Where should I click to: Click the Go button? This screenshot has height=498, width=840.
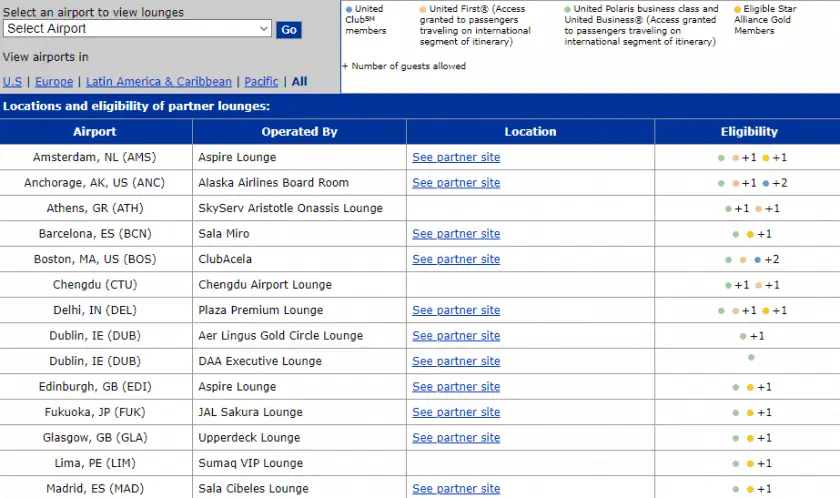pyautogui.click(x=289, y=30)
